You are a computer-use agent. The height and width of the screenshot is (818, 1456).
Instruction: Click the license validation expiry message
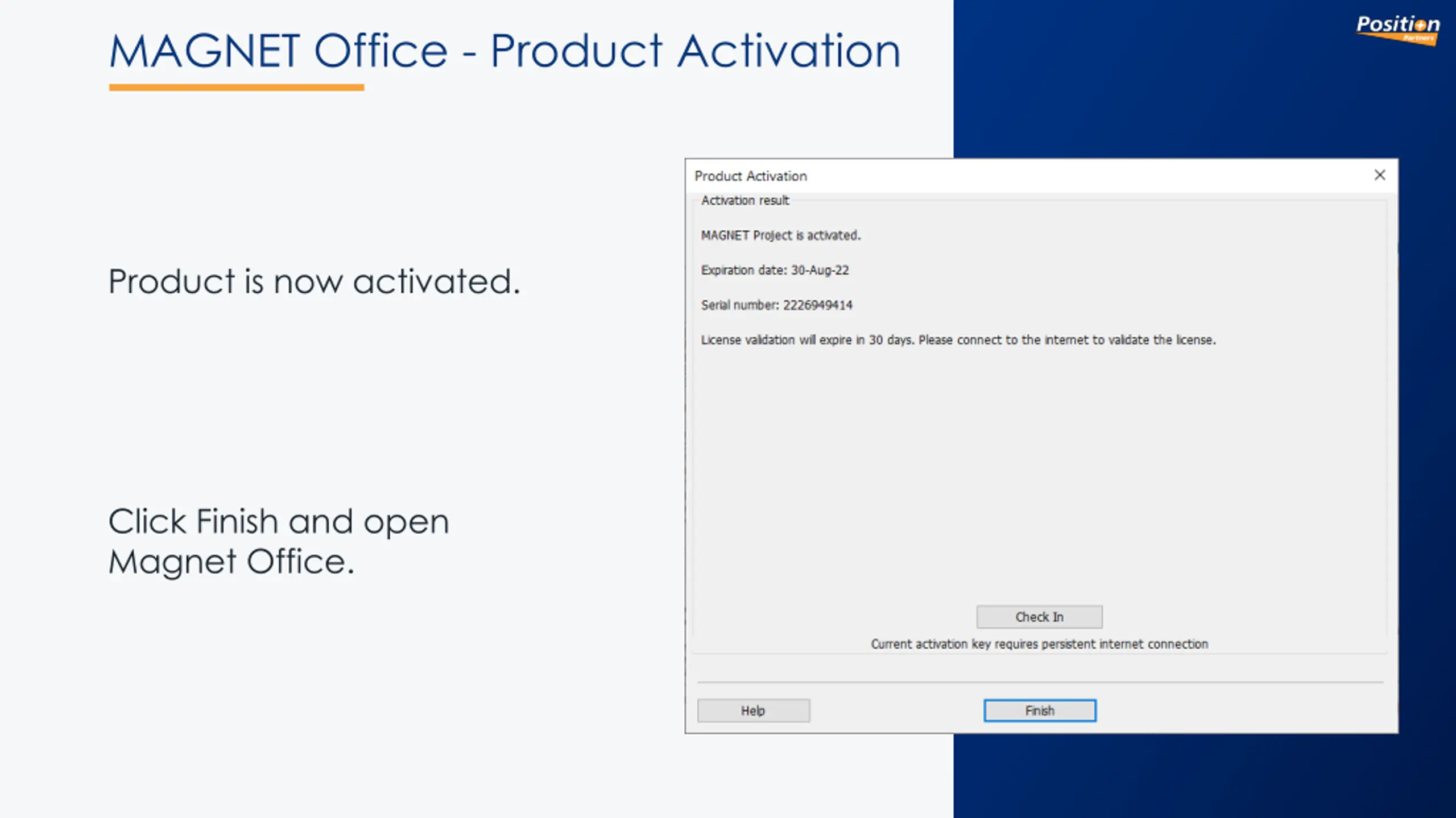tap(958, 340)
